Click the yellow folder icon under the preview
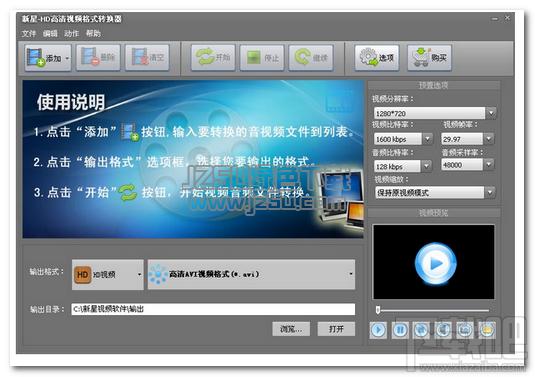 [x=487, y=330]
